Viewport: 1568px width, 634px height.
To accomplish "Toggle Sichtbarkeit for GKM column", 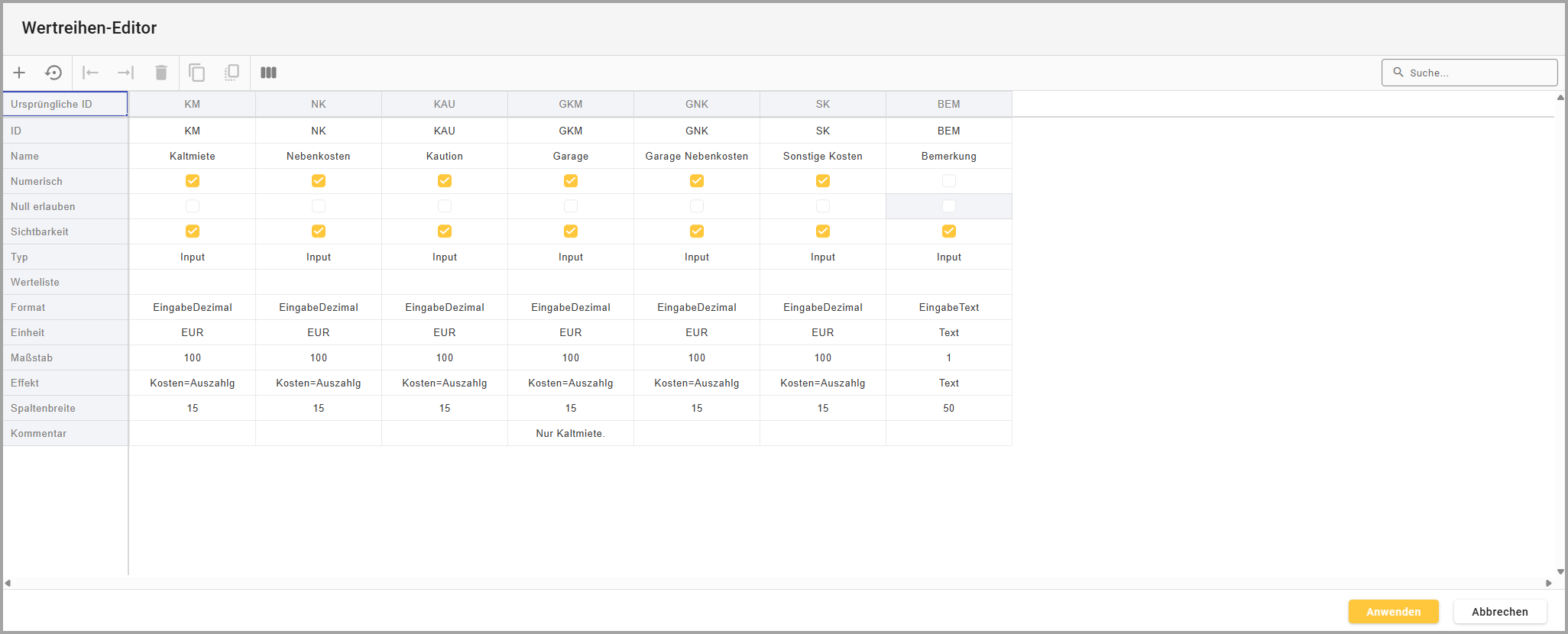I will [x=571, y=231].
